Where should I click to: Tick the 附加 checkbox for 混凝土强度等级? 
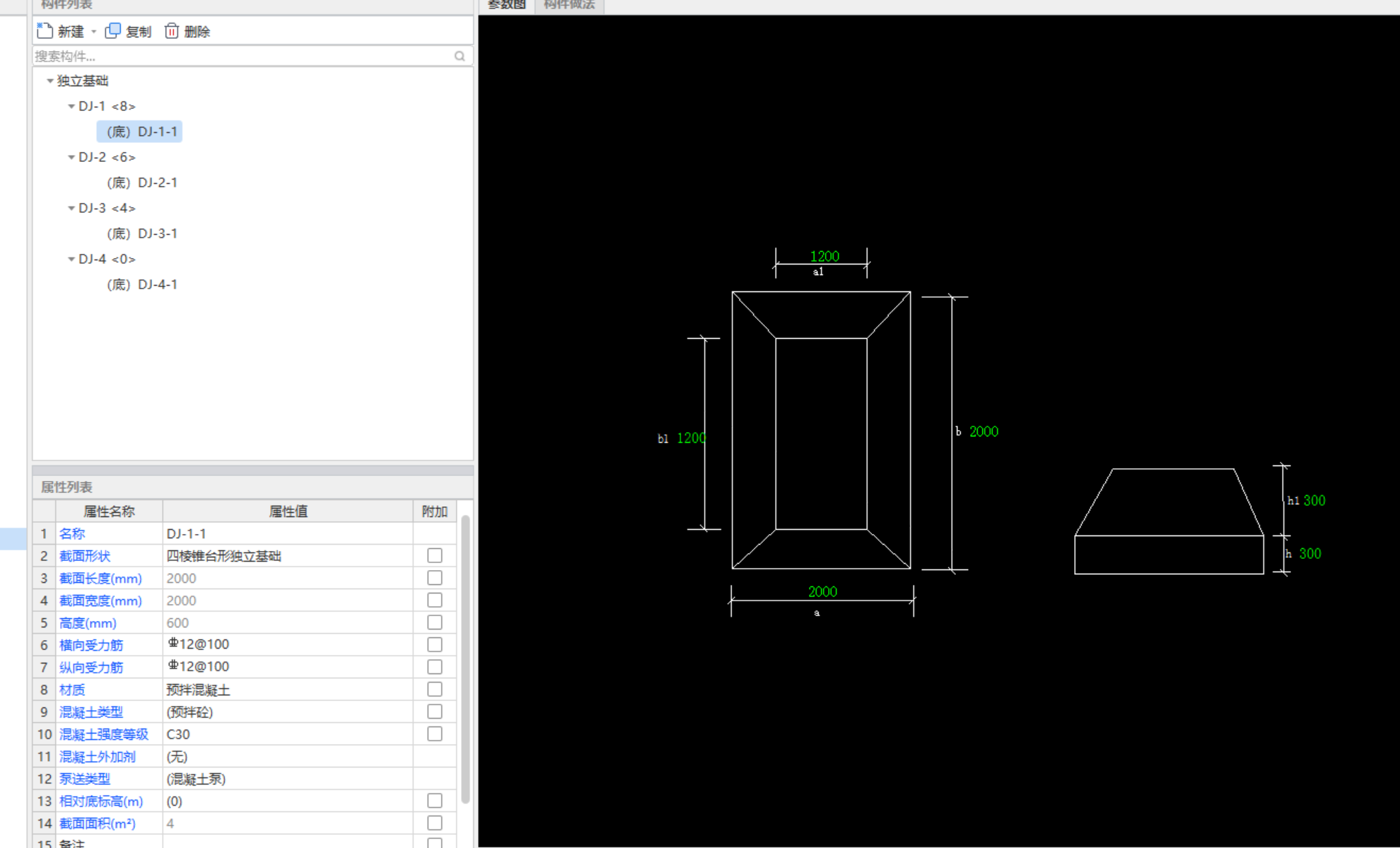pyautogui.click(x=435, y=734)
